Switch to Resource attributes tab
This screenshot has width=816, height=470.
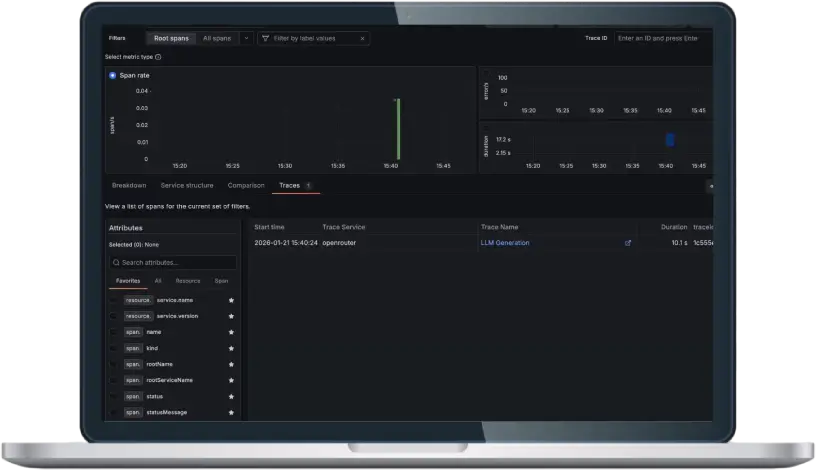click(x=188, y=281)
